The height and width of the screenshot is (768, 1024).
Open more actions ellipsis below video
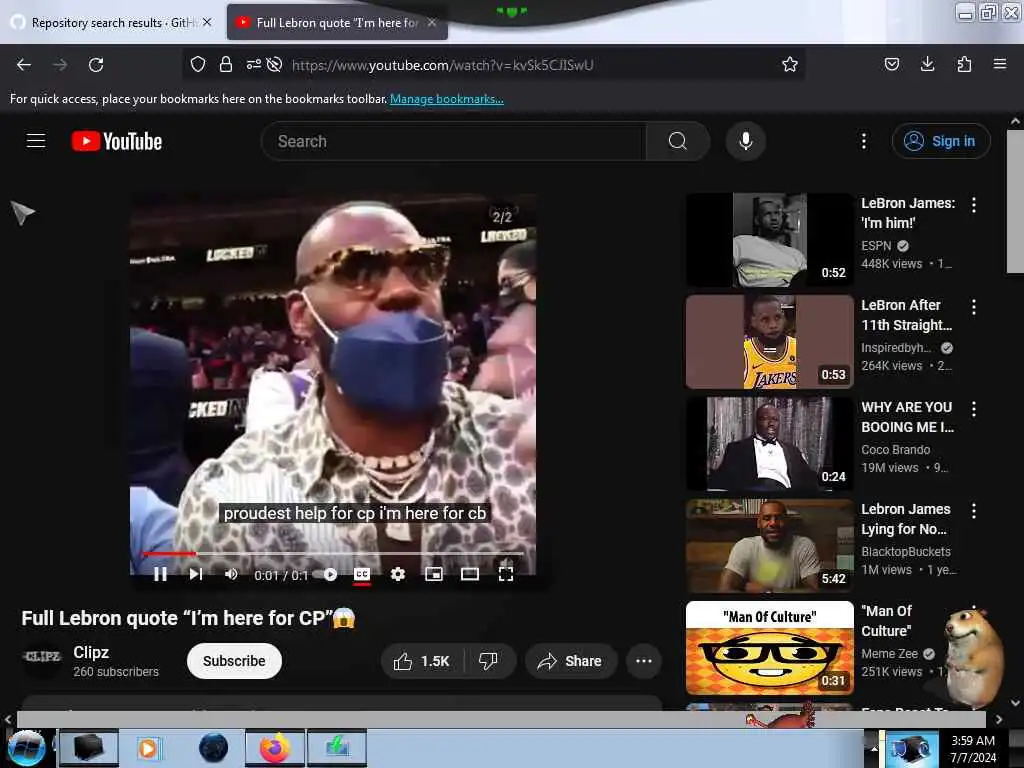644,661
